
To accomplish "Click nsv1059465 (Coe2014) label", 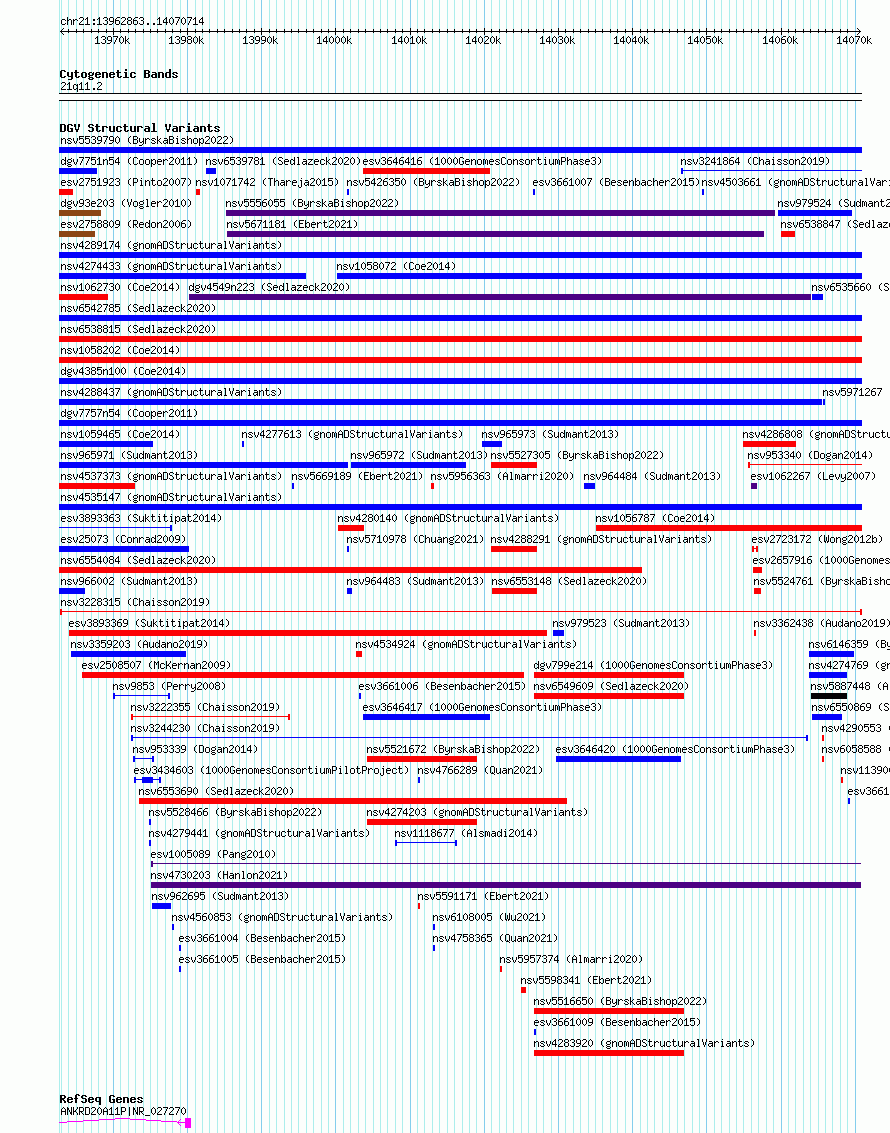I will (x=120, y=434).
